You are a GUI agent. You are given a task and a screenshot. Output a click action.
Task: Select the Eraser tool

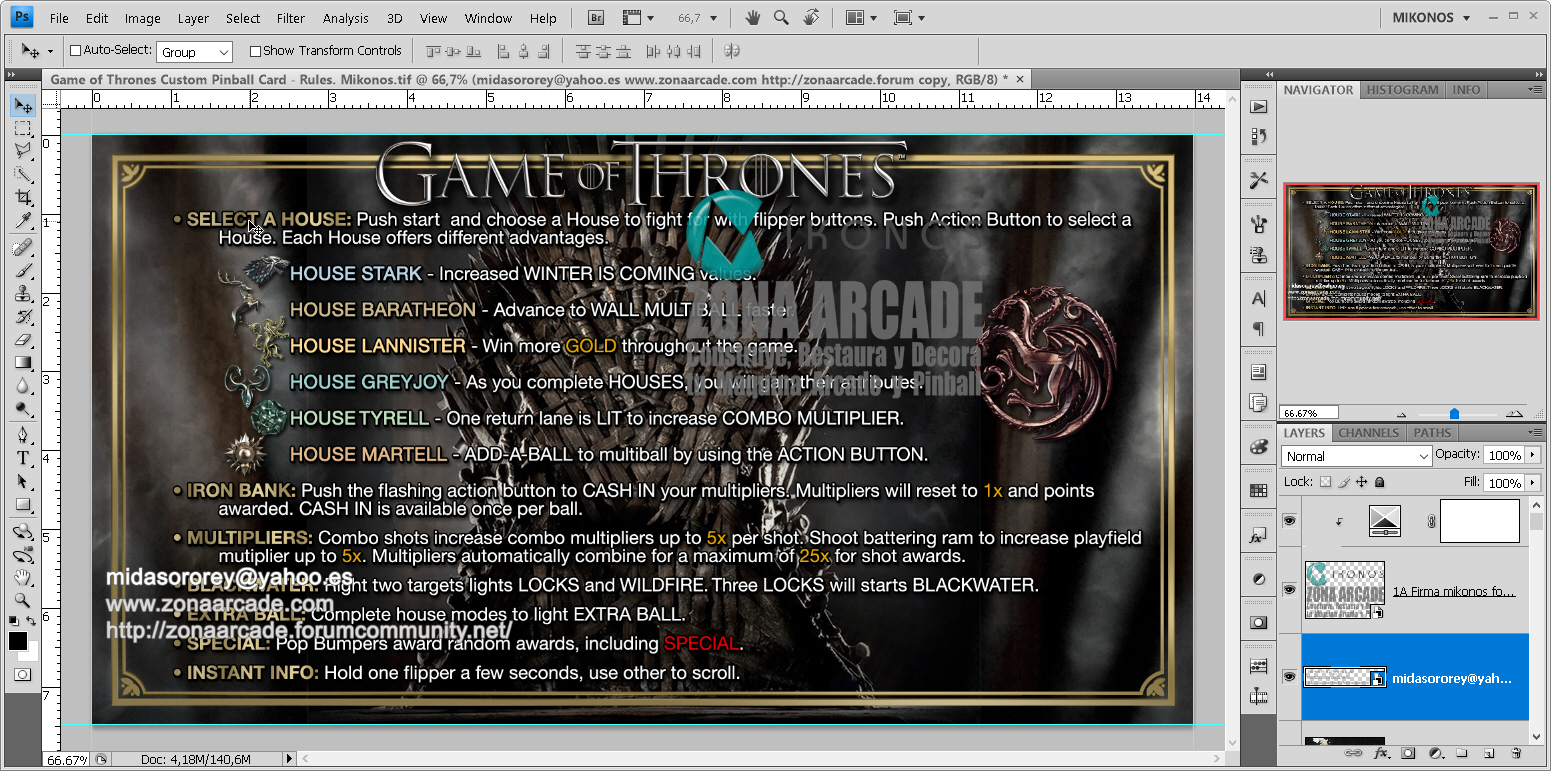pyautogui.click(x=23, y=340)
